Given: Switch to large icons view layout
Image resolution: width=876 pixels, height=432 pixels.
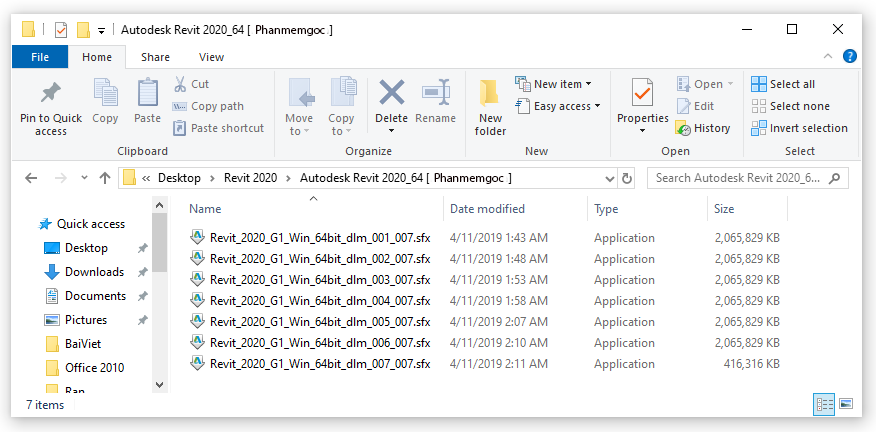Looking at the screenshot, I should click(x=846, y=403).
